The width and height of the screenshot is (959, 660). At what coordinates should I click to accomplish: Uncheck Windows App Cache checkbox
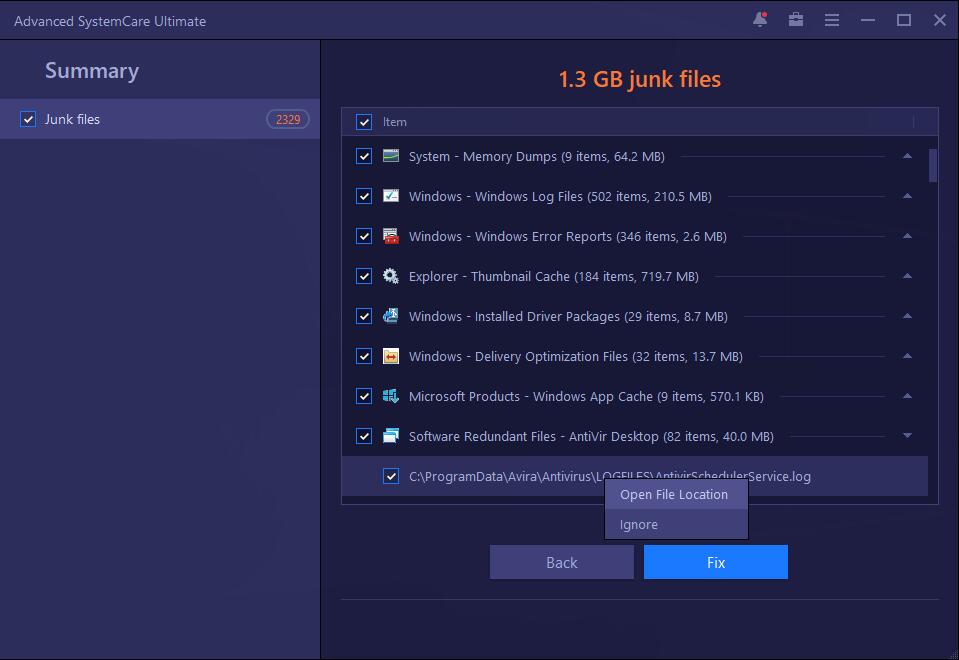pos(364,396)
